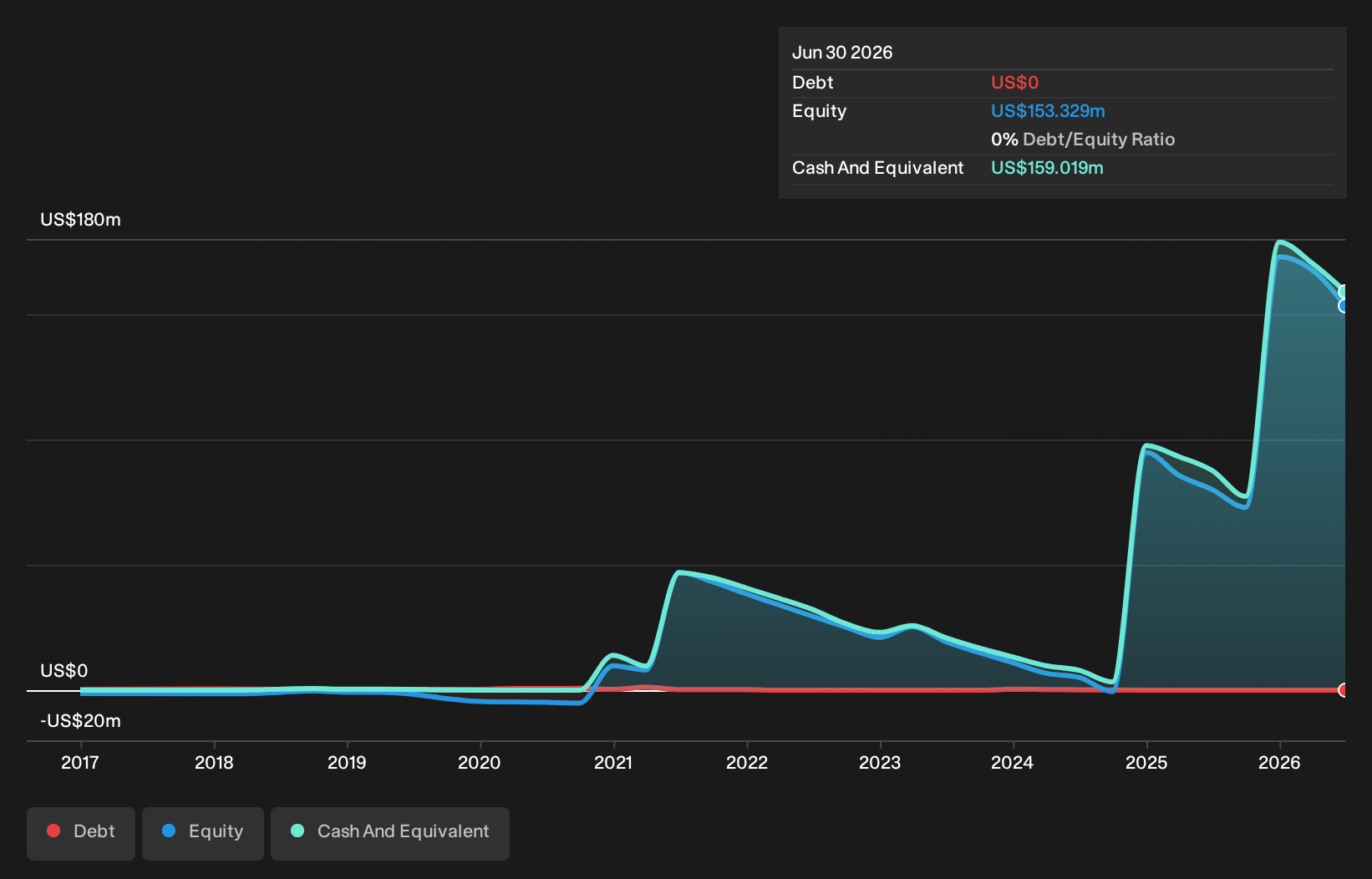Click the 2026 x-axis label
Viewport: 1372px width, 879px height.
point(1279,763)
